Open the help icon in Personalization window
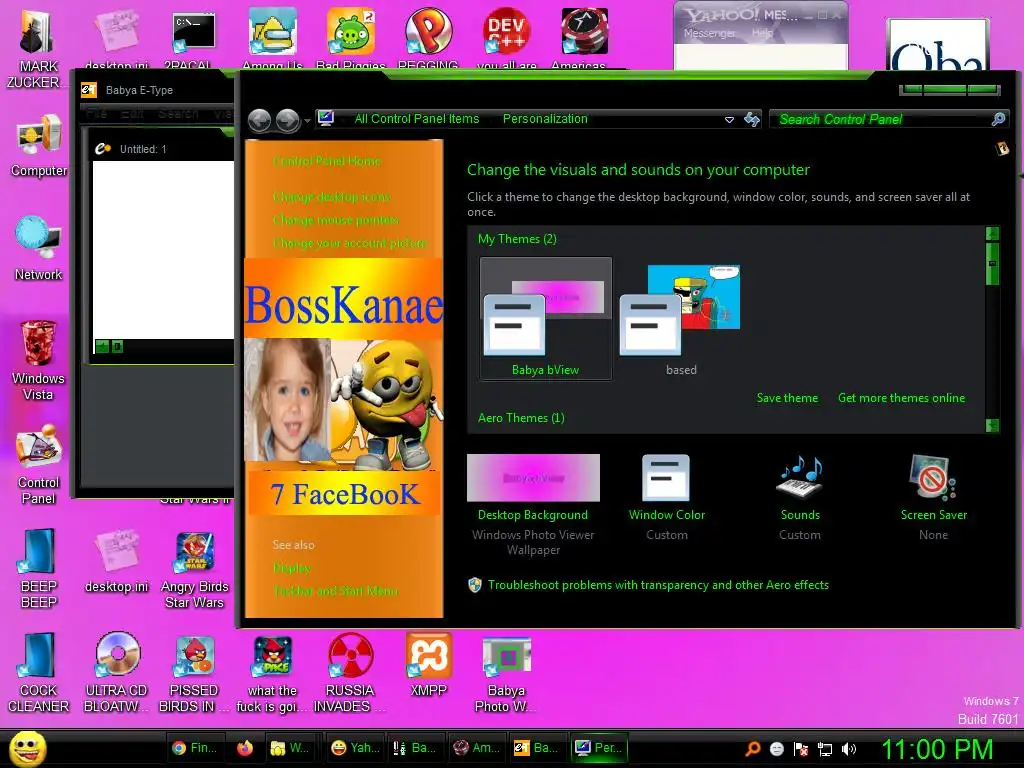The width and height of the screenshot is (1024, 768). 1002,148
